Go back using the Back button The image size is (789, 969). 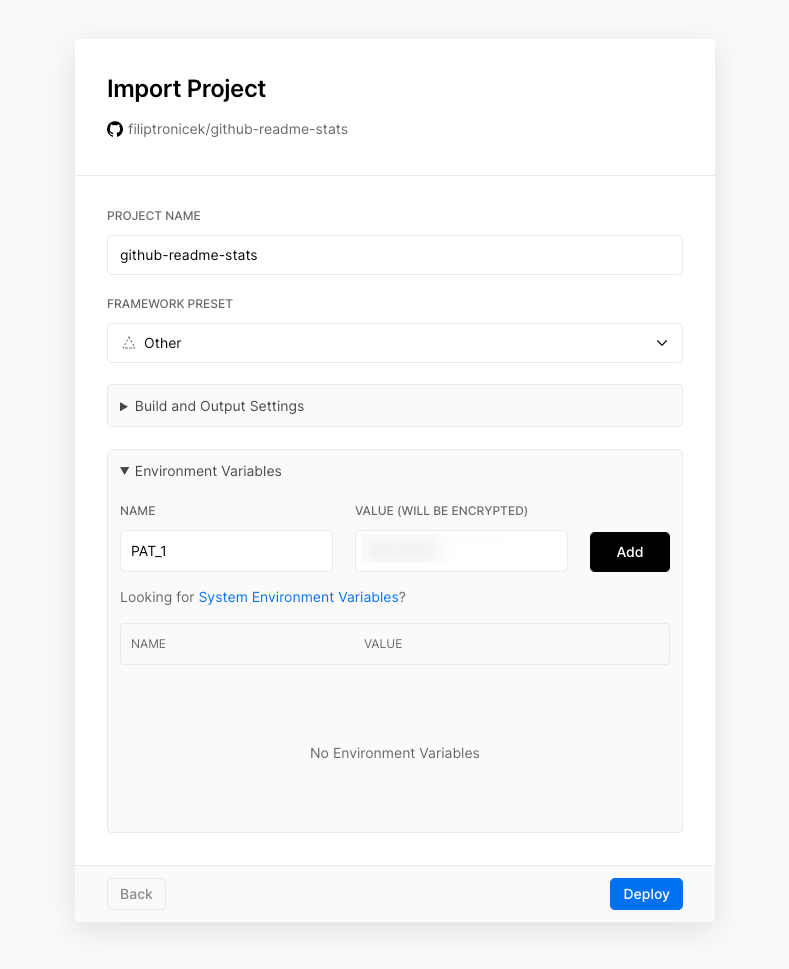136,894
